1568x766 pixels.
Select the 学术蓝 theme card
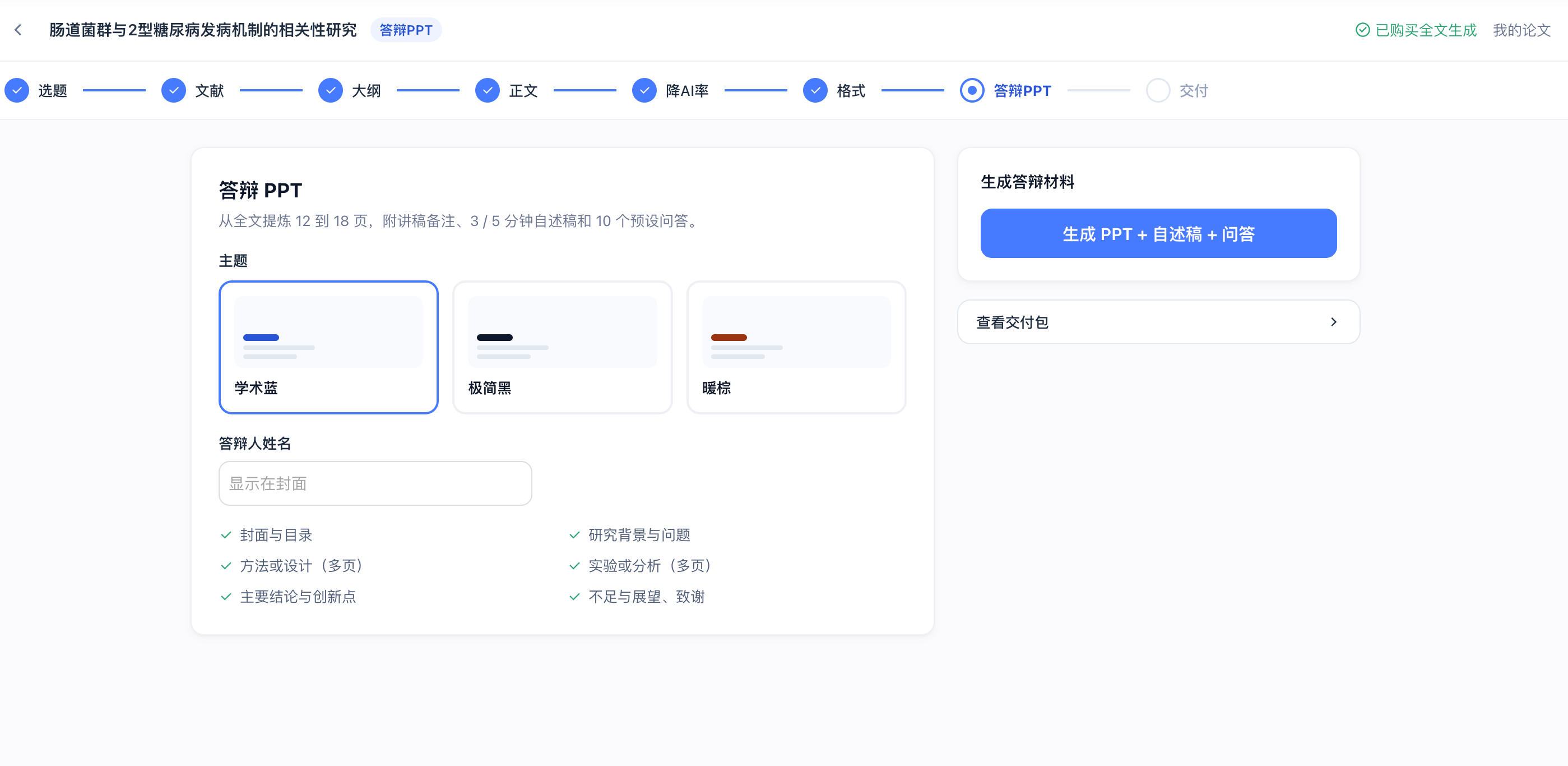click(329, 347)
